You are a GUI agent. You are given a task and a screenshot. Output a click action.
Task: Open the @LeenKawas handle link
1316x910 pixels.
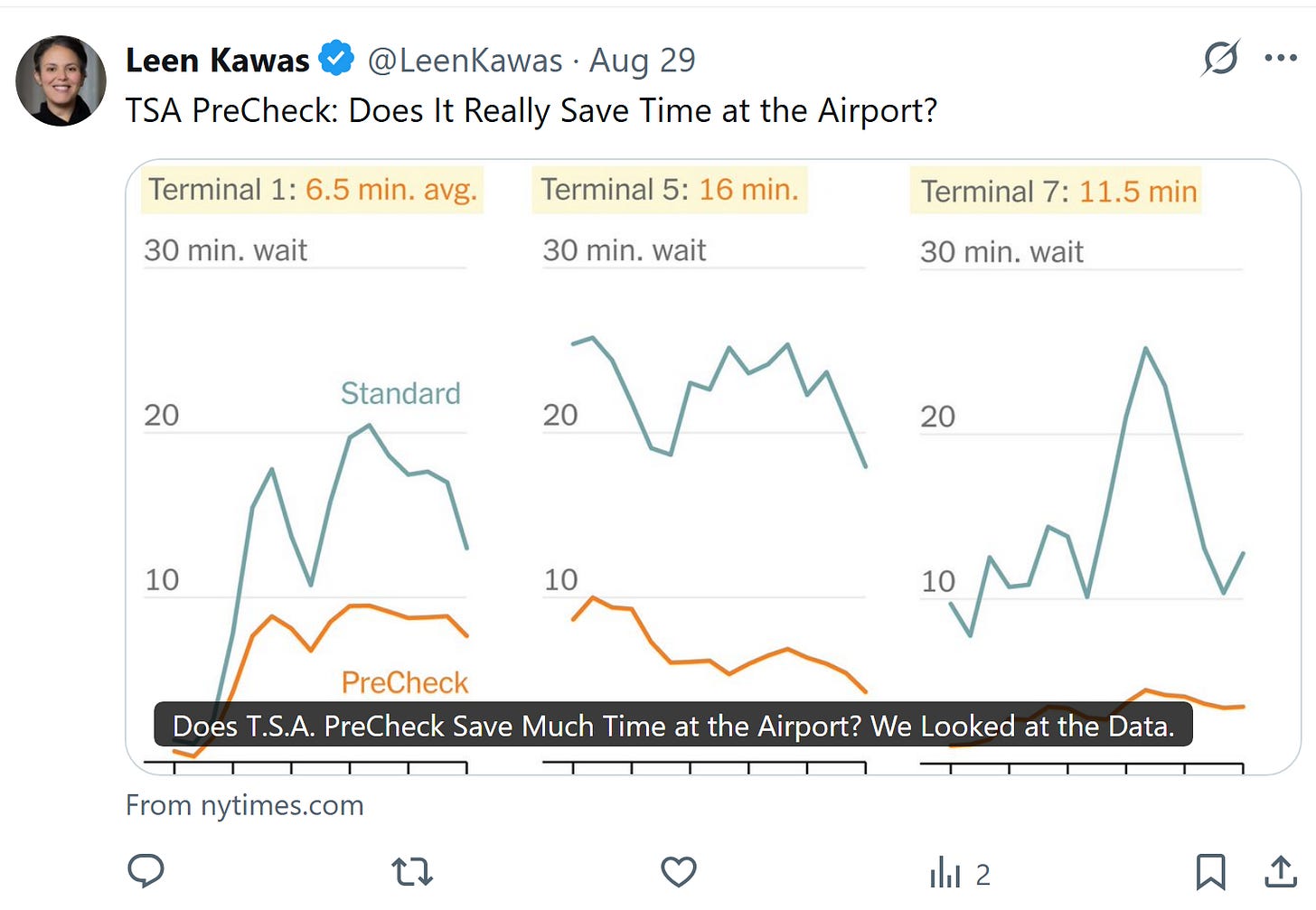pos(465,61)
